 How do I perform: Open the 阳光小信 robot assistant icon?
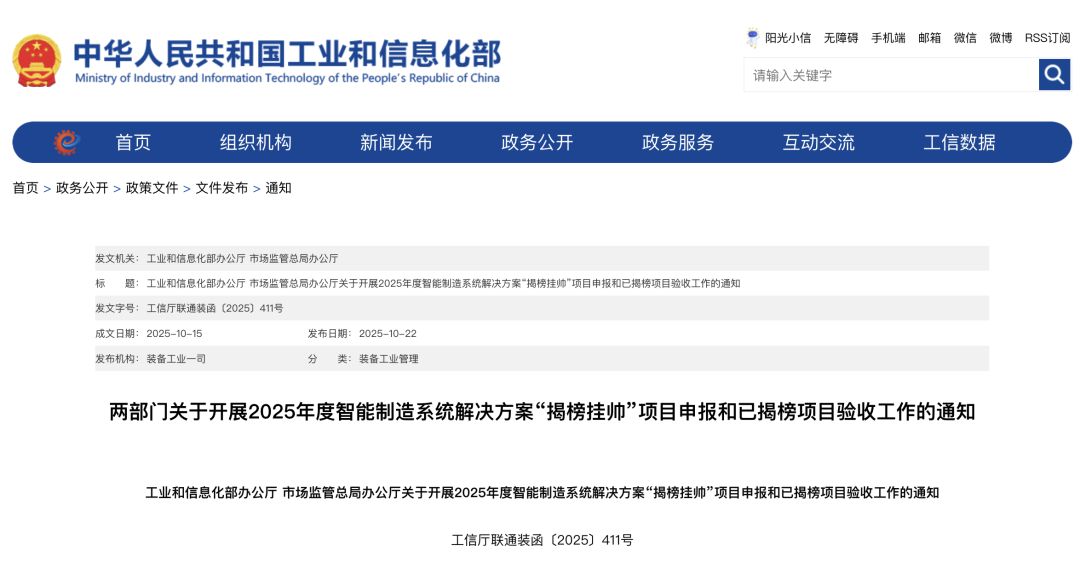752,38
